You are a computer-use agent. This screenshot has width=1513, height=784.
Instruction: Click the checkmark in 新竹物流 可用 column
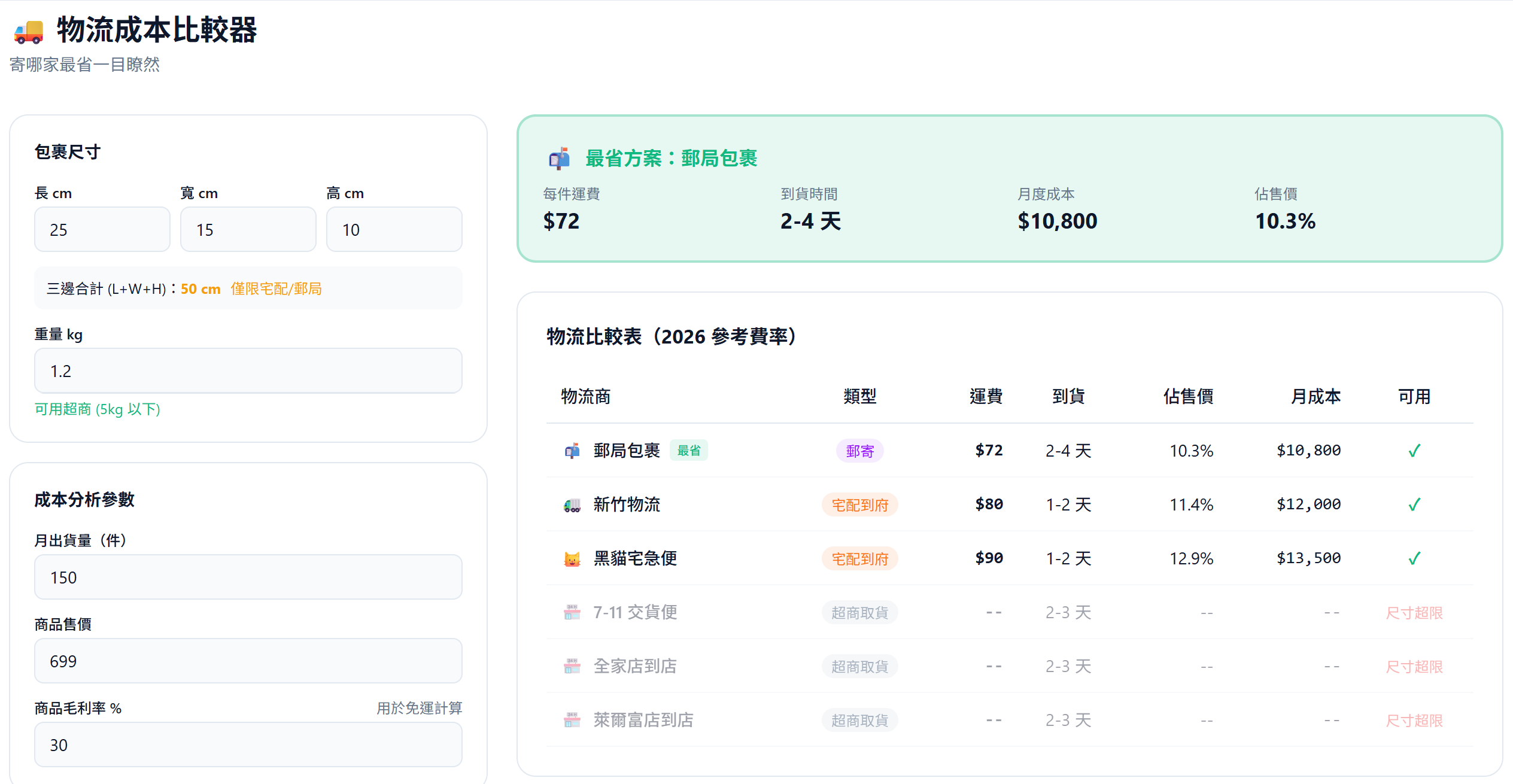point(1414,504)
